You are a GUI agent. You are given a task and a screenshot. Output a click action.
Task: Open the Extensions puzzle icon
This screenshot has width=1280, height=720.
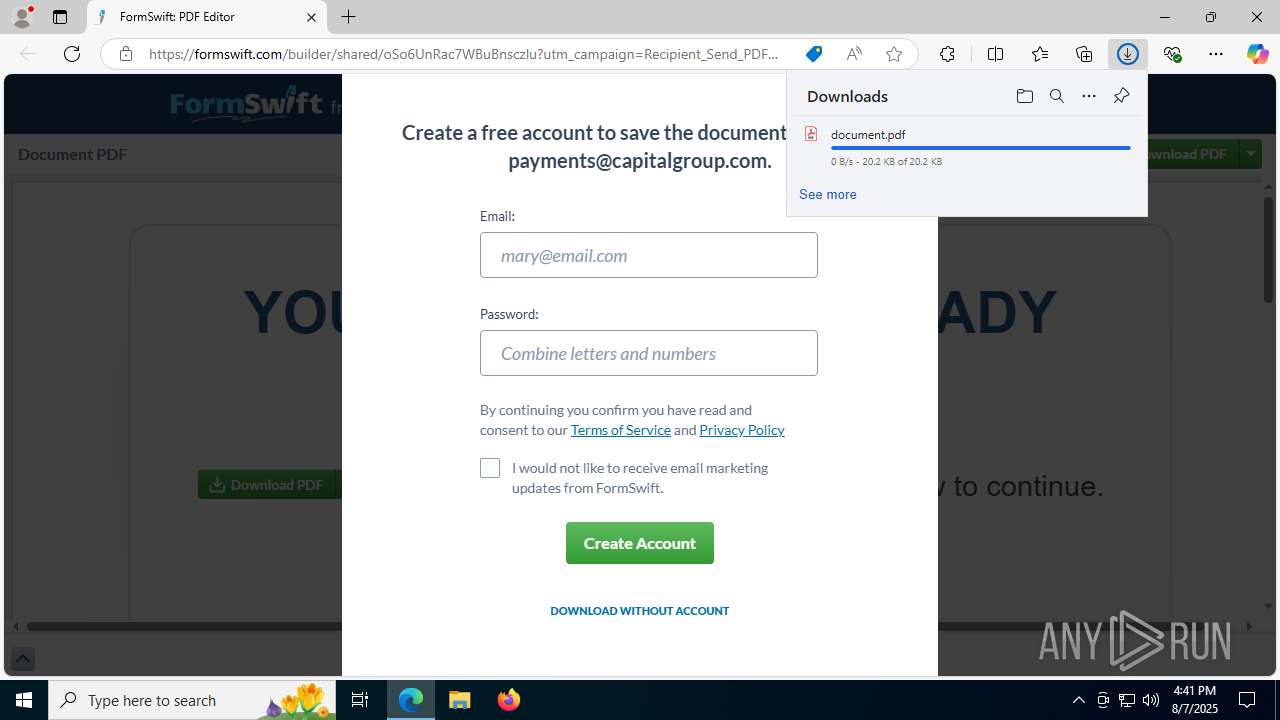pyautogui.click(x=947, y=54)
